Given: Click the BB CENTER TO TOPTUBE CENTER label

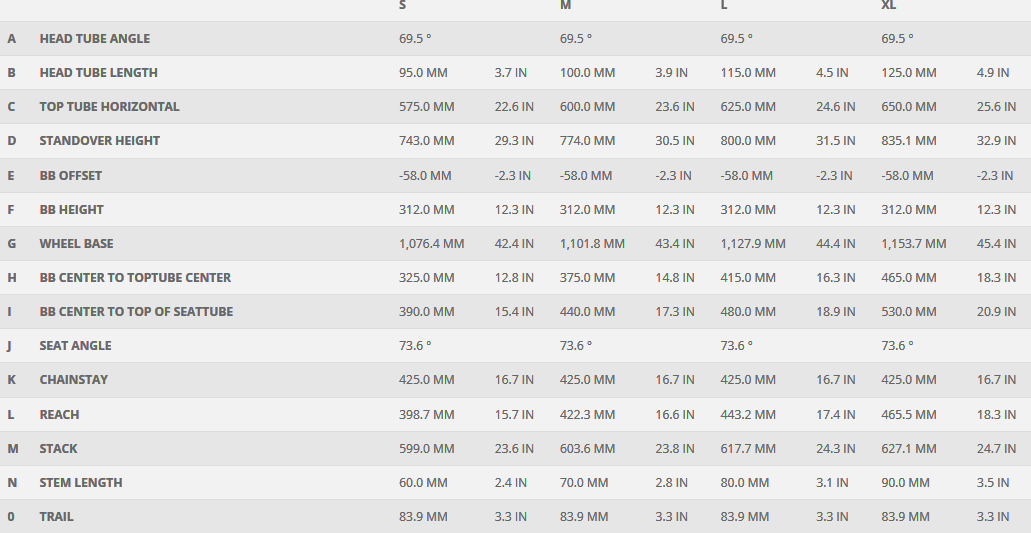Looking at the screenshot, I should (x=135, y=278).
